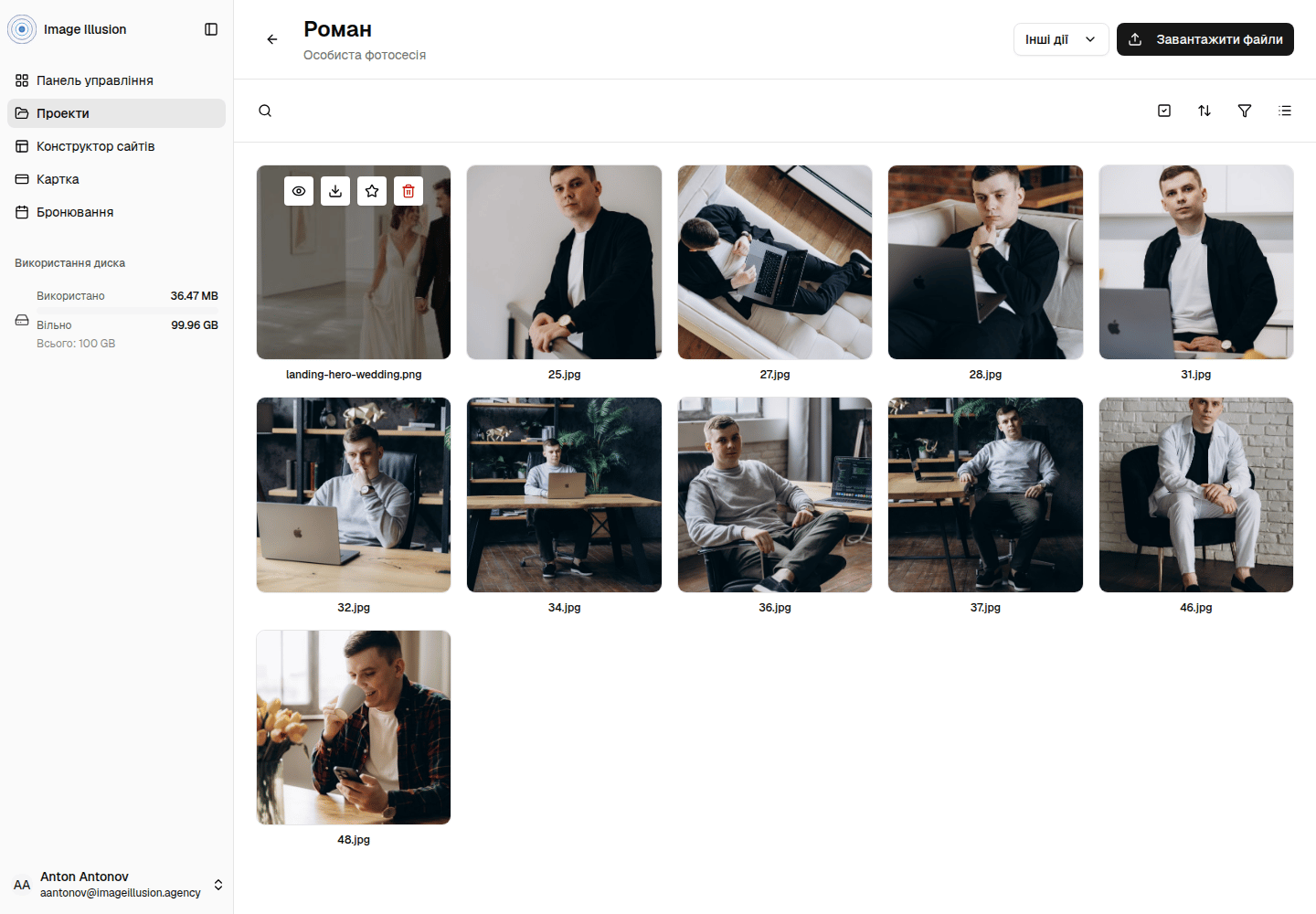Open sort options arrows icon
Screen dimensions: 1316x914
click(x=1205, y=111)
